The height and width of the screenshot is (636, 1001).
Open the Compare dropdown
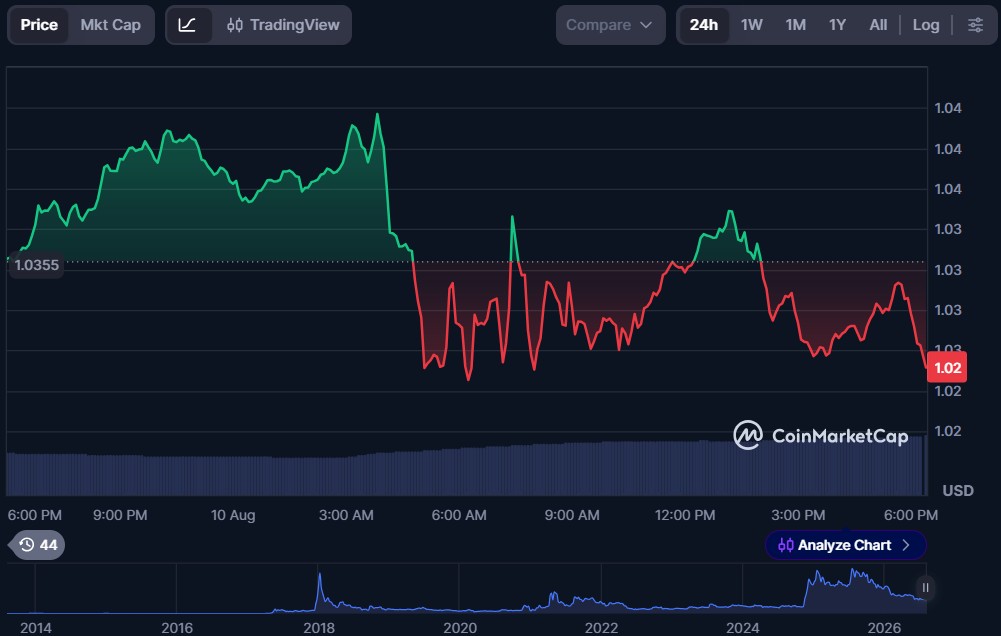tap(610, 25)
